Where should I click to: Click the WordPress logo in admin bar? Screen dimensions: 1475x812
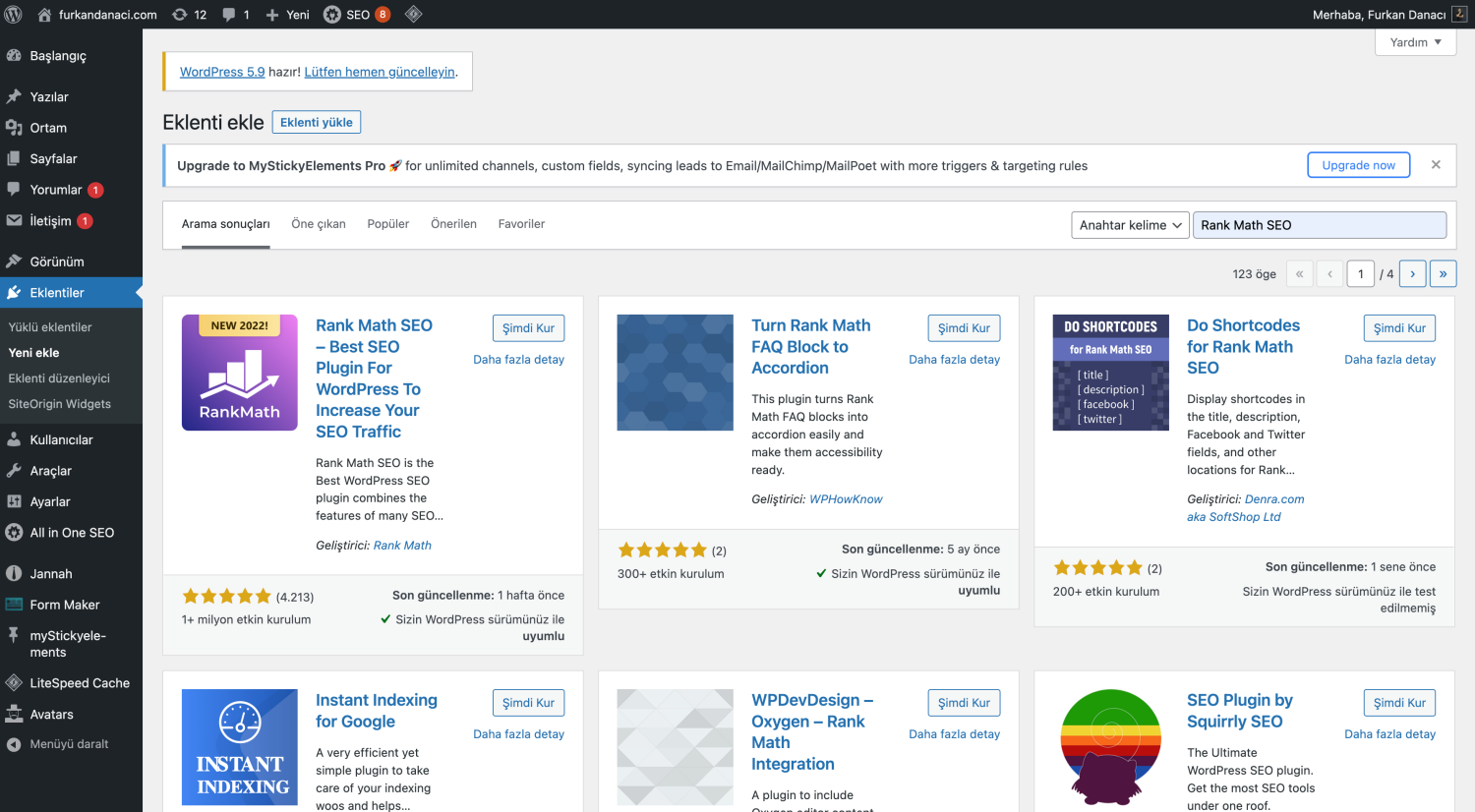point(14,14)
